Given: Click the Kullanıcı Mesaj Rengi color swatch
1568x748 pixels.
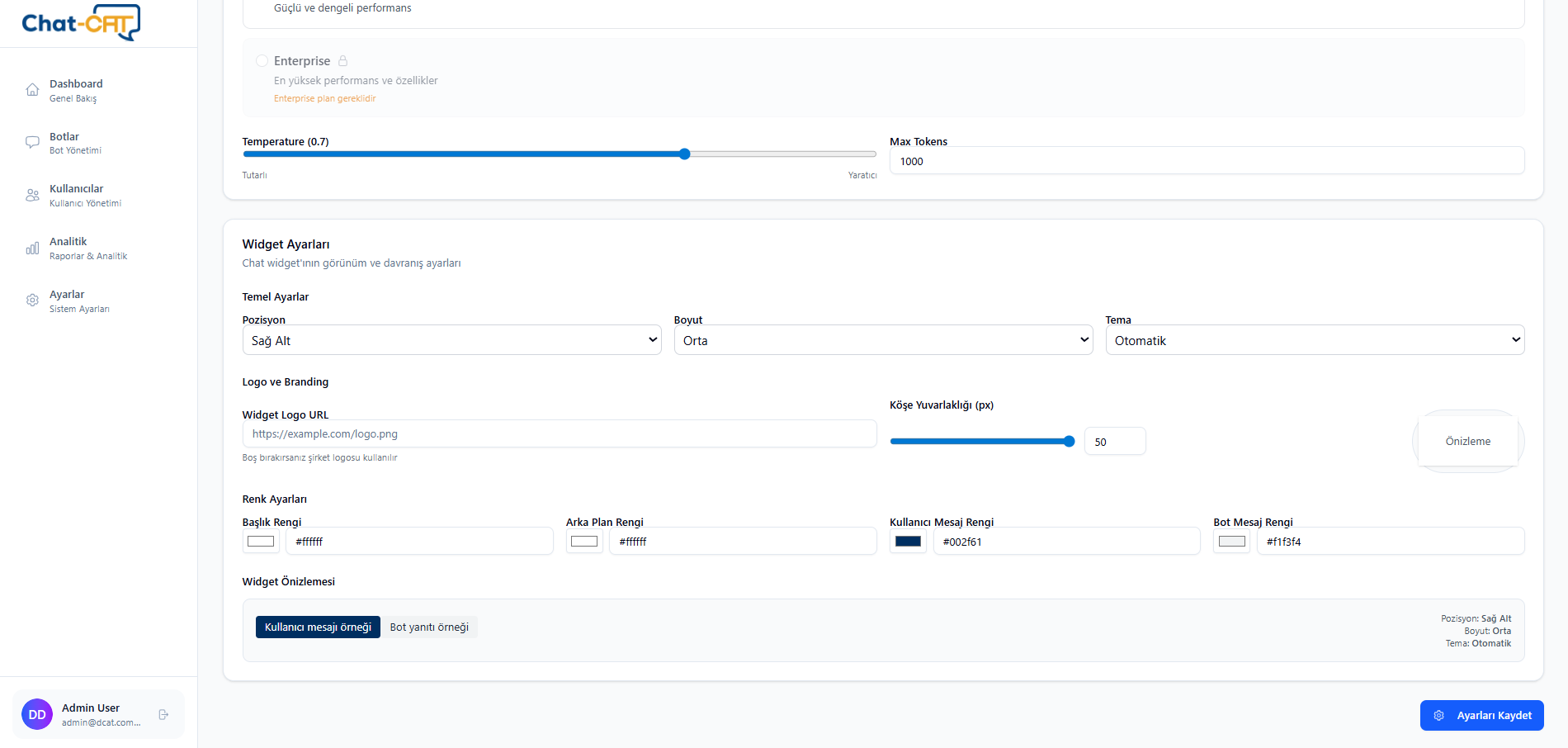Looking at the screenshot, I should [908, 541].
